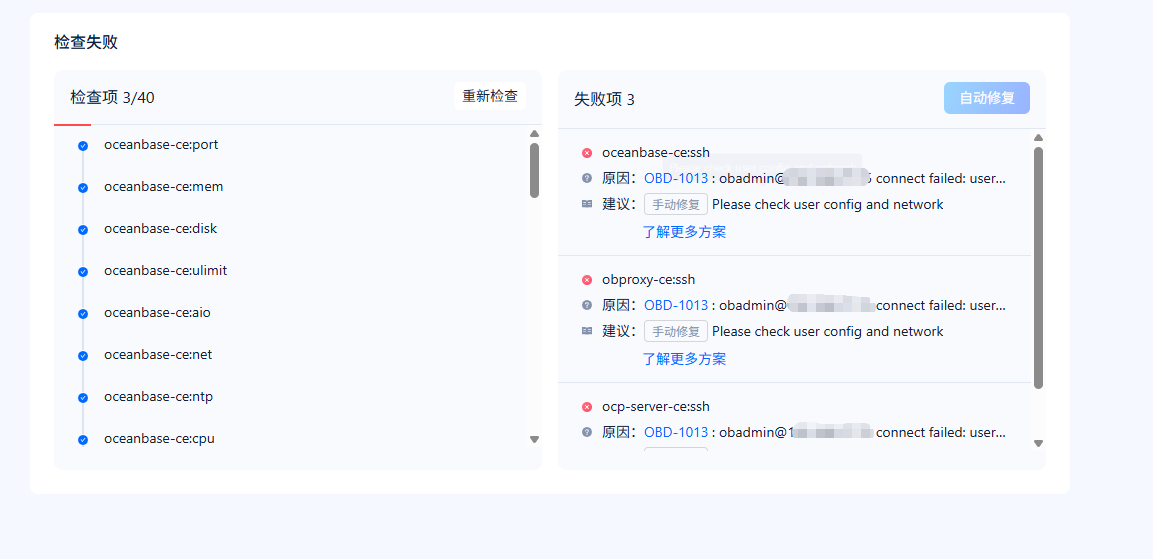Image resolution: width=1153 pixels, height=559 pixels.
Task: Click the blue check icon beside oceanbase-ce:cpu
Action: [83, 440]
